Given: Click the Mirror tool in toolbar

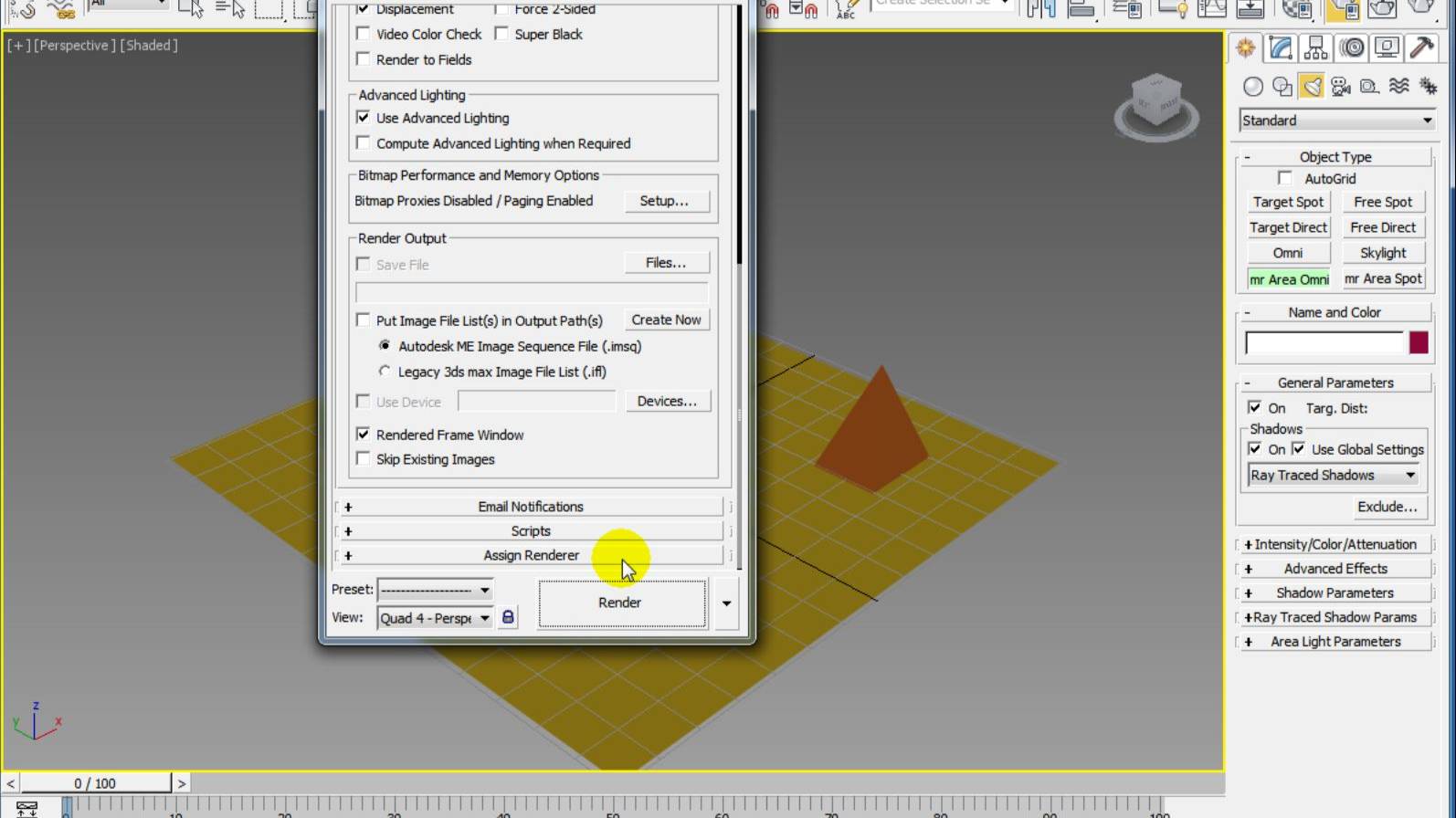Looking at the screenshot, I should point(1041,9).
